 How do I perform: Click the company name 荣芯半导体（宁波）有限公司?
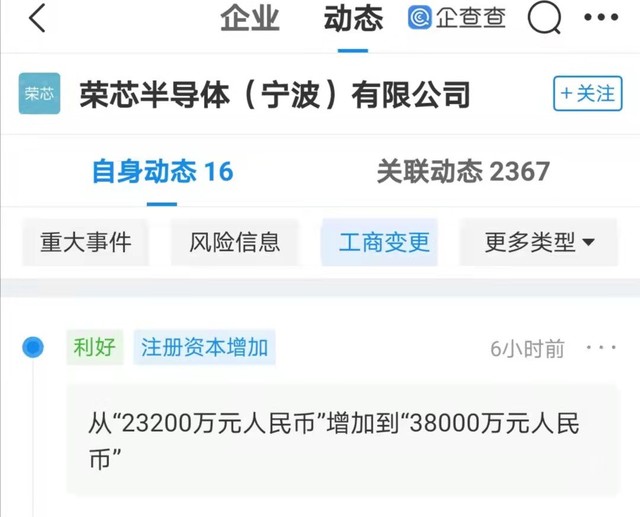coord(275,95)
